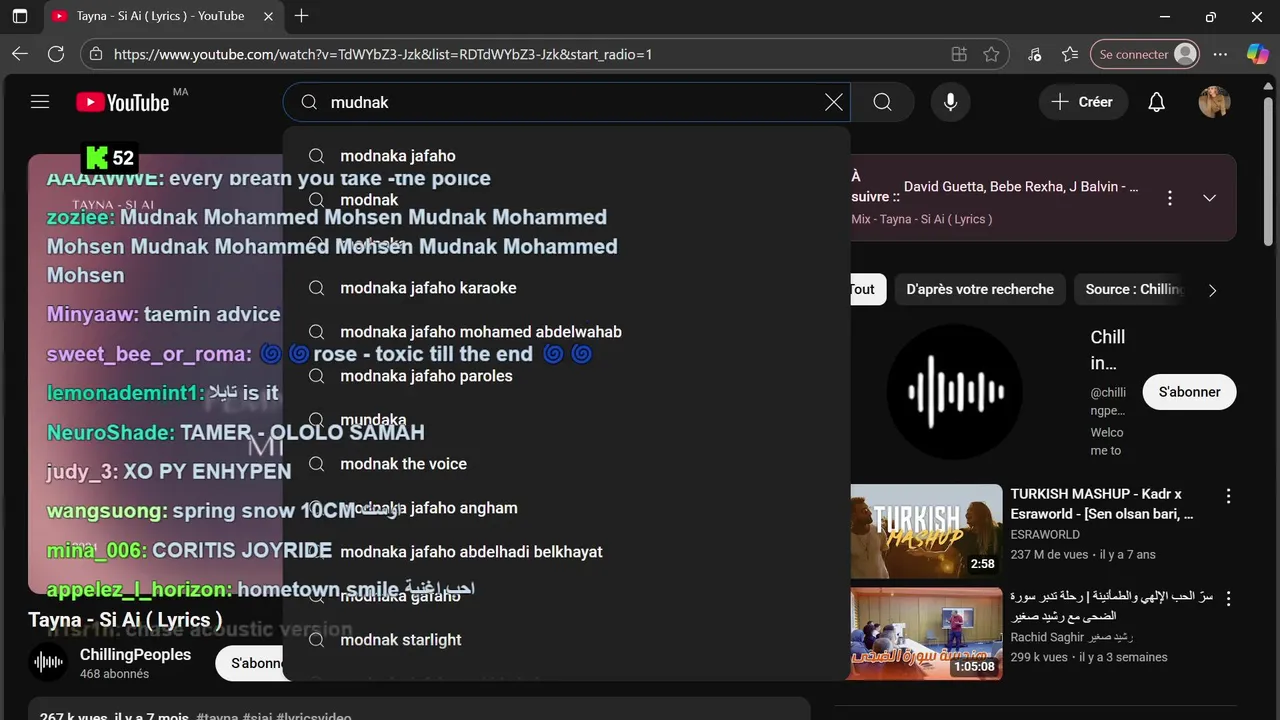The image size is (1280, 720).
Task: Choose suggestion modnaka jafaho mohamed abdelwahab
Action: (x=566, y=332)
